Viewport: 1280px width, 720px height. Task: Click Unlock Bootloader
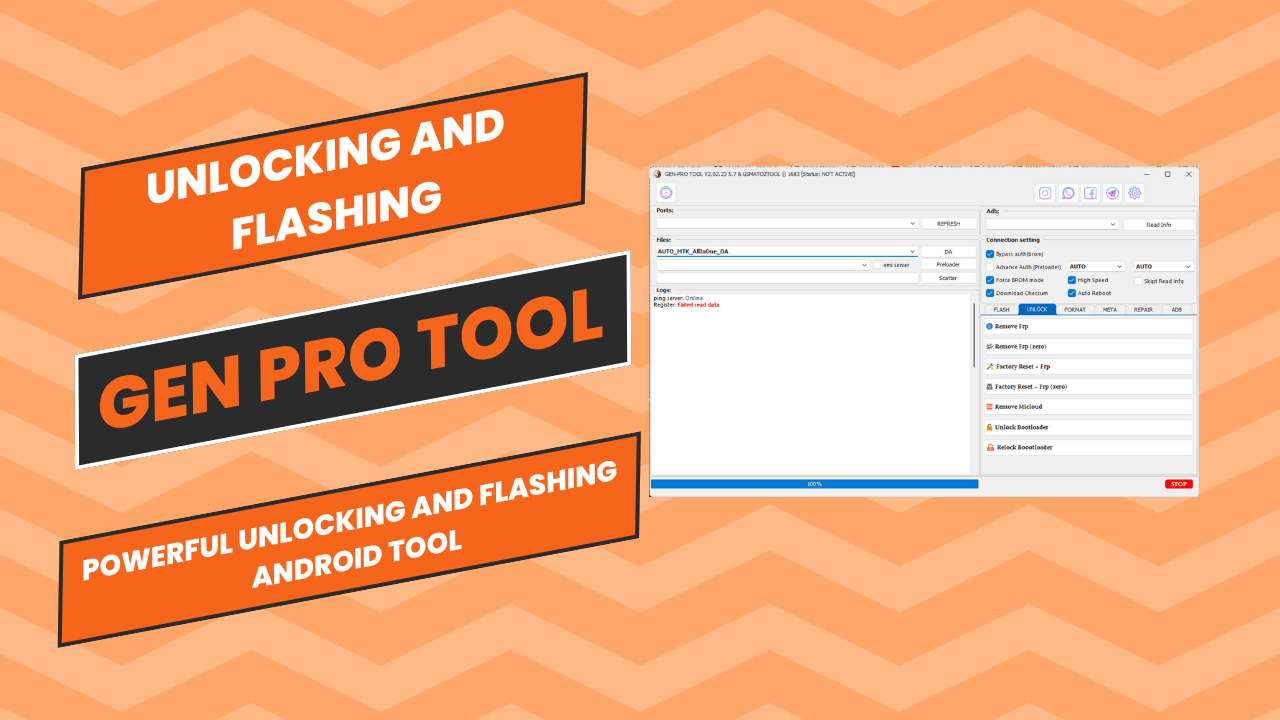click(1088, 427)
